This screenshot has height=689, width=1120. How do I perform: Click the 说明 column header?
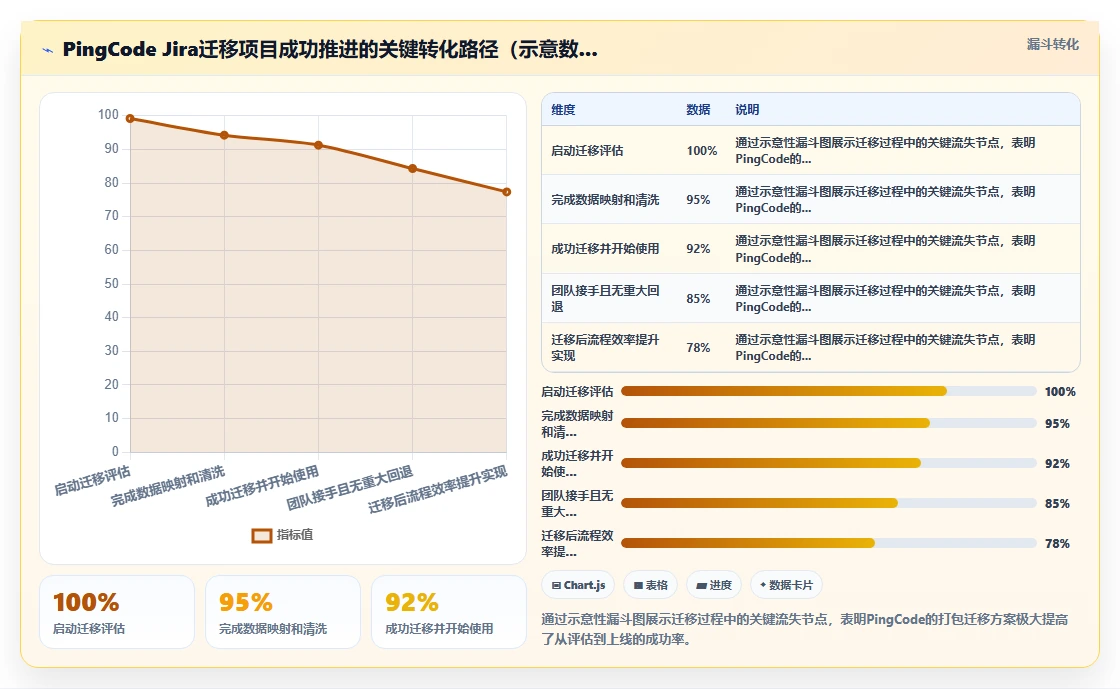[747, 109]
